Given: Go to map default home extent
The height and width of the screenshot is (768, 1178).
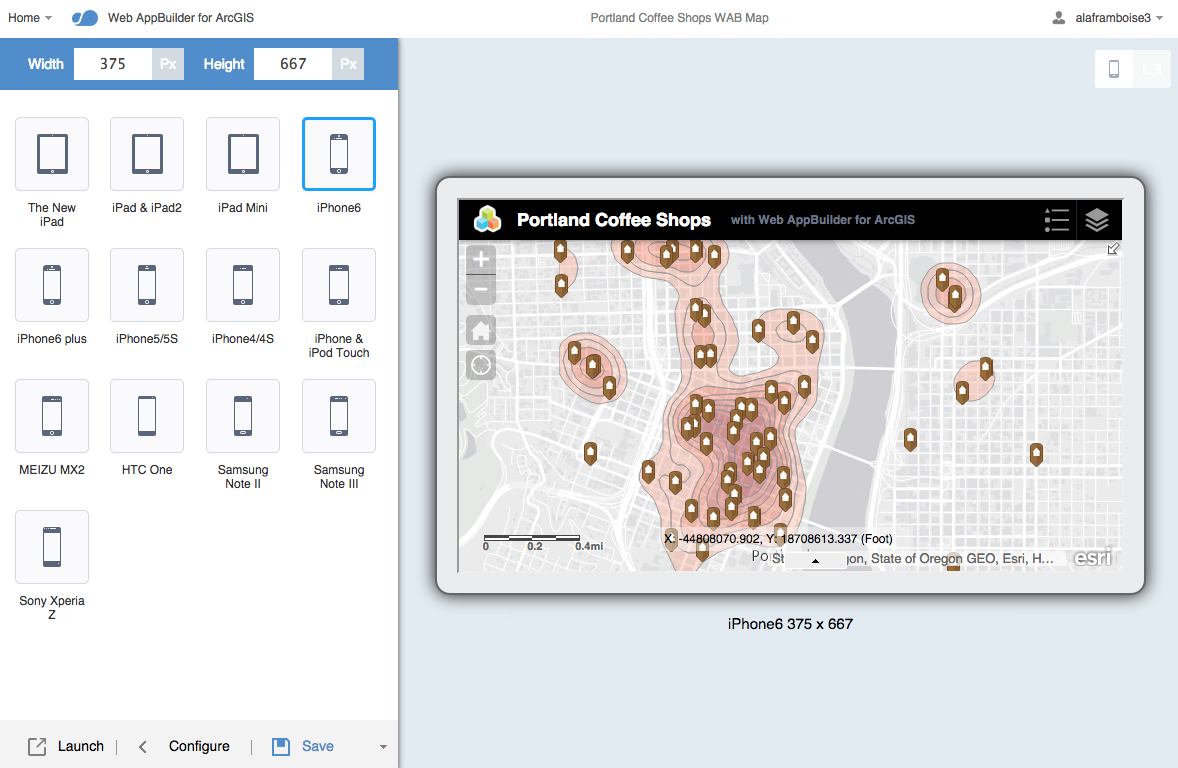Looking at the screenshot, I should (481, 330).
